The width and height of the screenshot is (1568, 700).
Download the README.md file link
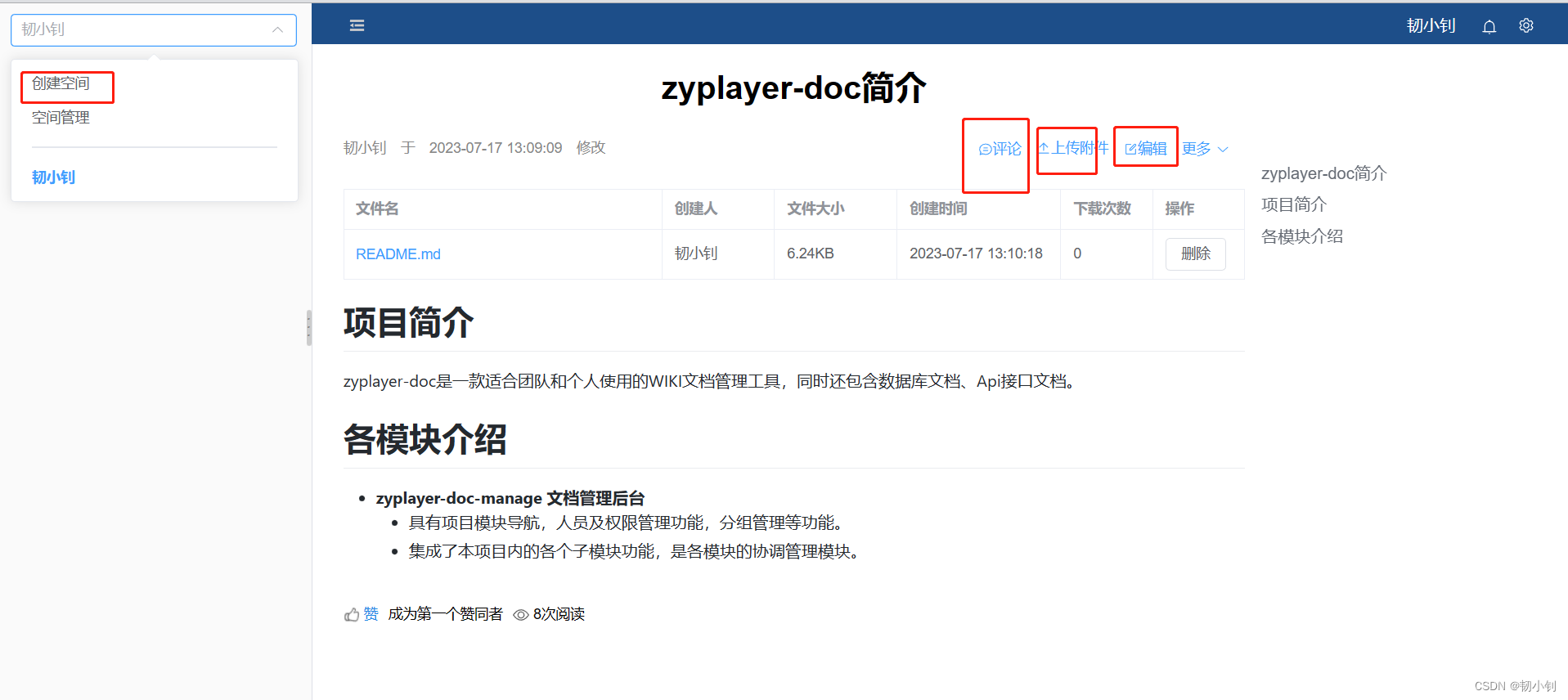coord(398,254)
